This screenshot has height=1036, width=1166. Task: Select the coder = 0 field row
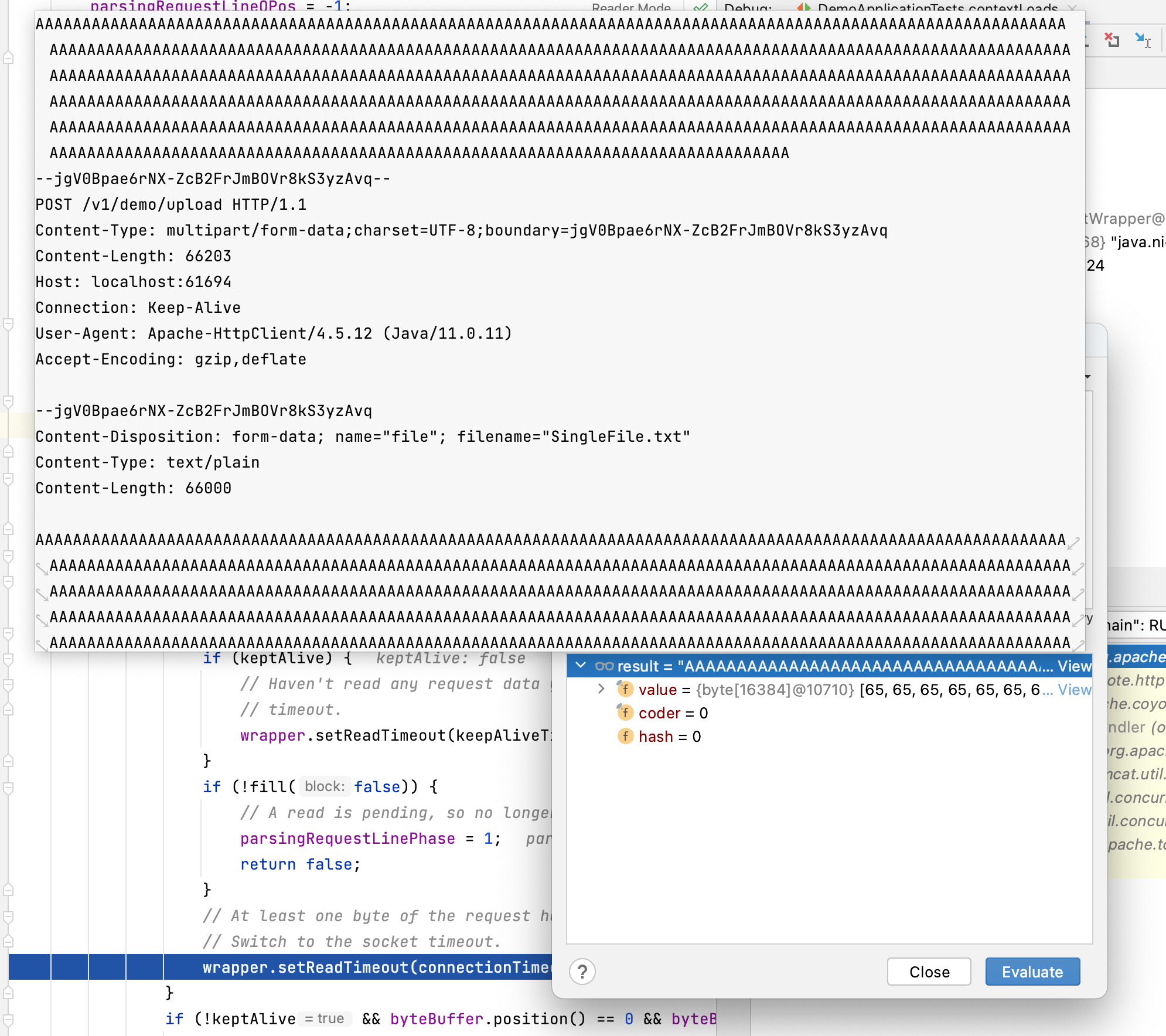[x=829, y=713]
